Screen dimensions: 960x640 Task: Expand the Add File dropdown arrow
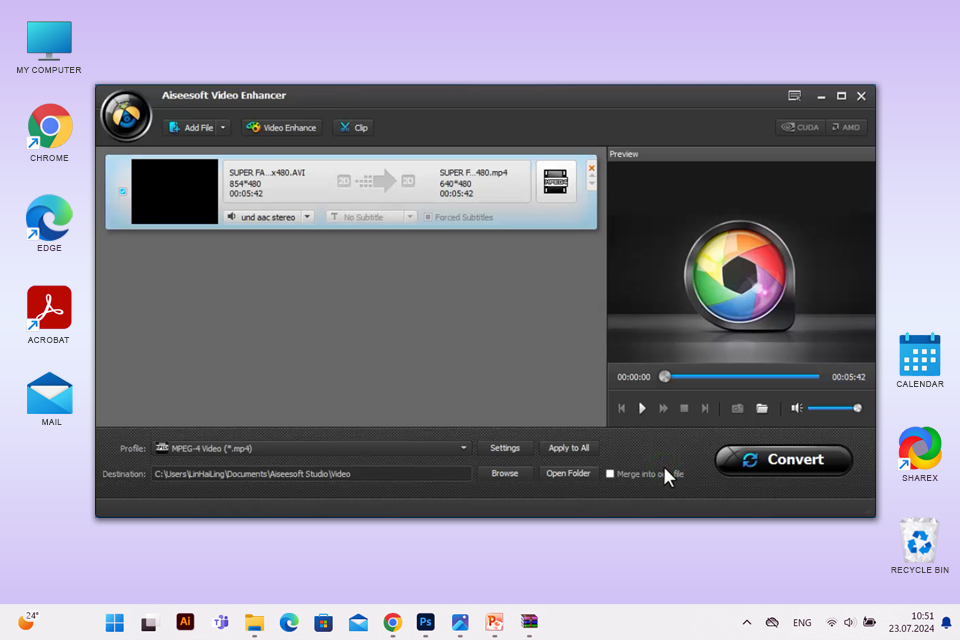(x=223, y=128)
